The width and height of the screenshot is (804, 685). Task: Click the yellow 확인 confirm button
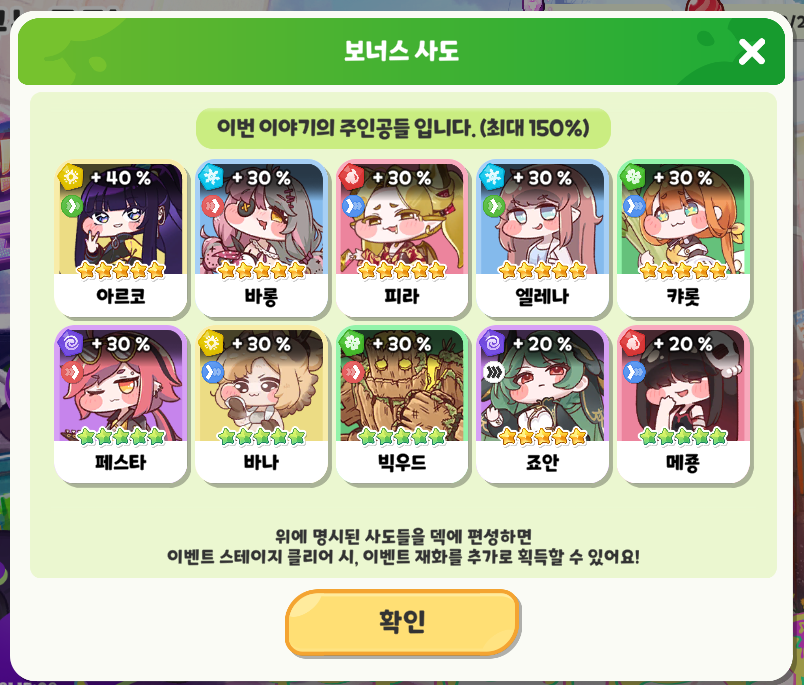[x=403, y=622]
